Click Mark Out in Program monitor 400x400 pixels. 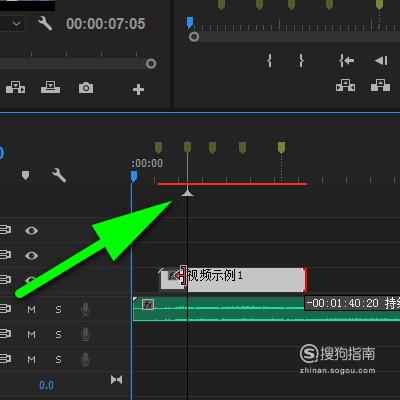click(301, 61)
